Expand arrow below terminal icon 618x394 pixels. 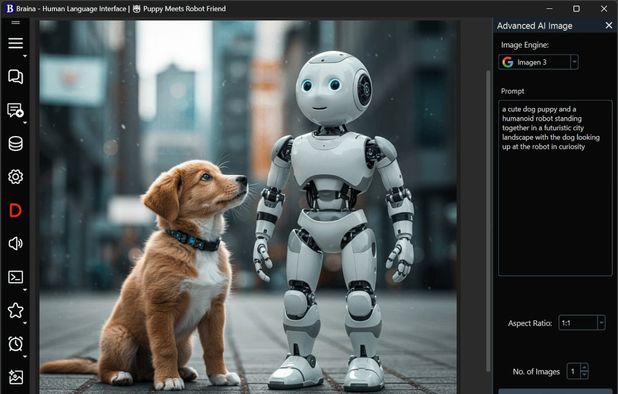coord(25,290)
